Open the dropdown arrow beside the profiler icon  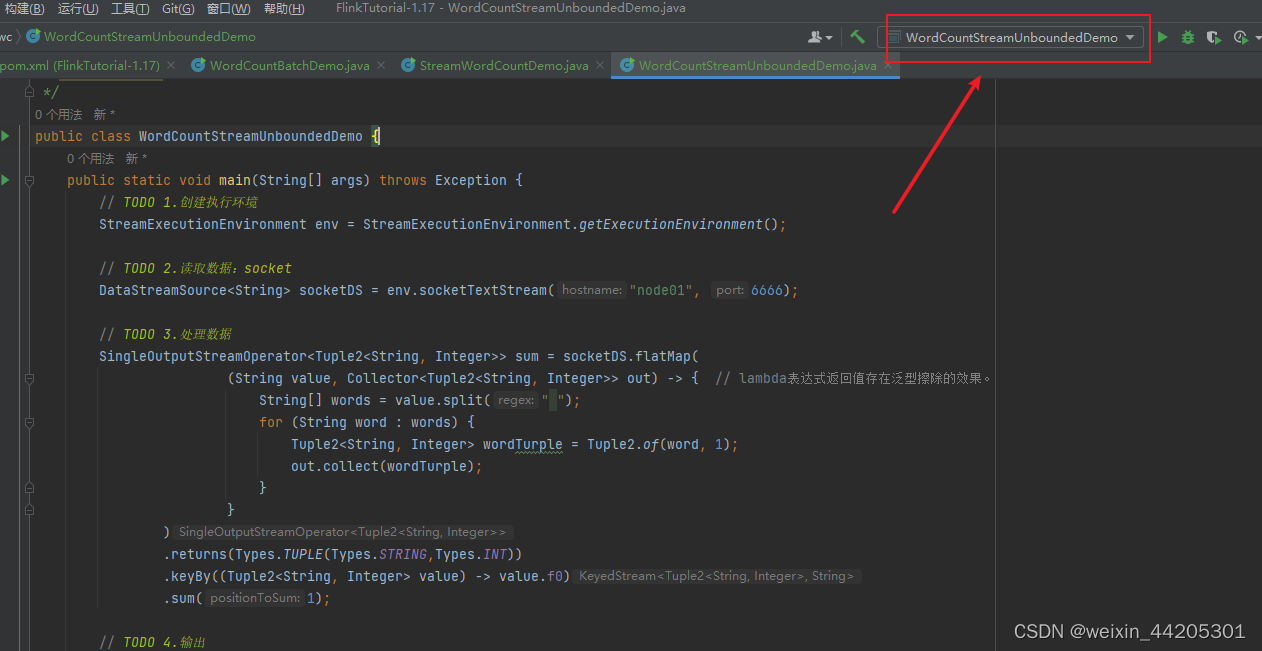1258,36
